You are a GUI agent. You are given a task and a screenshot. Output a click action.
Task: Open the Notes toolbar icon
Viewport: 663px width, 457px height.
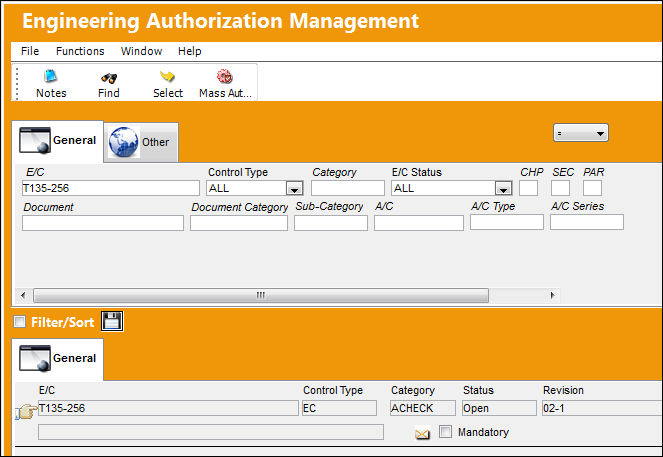click(51, 77)
